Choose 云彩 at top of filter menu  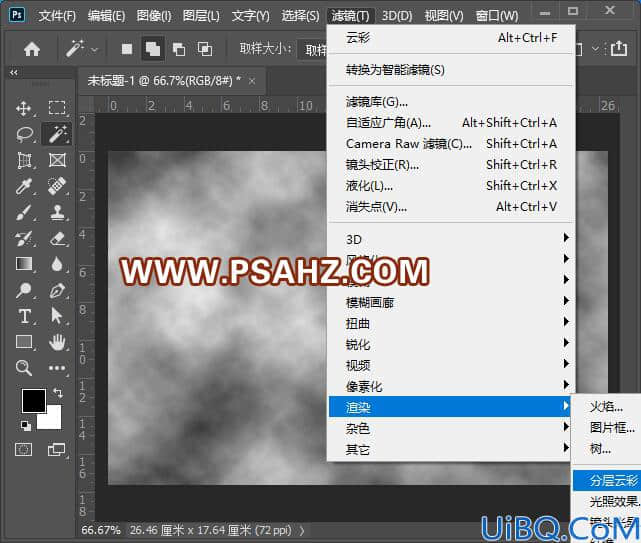point(451,38)
